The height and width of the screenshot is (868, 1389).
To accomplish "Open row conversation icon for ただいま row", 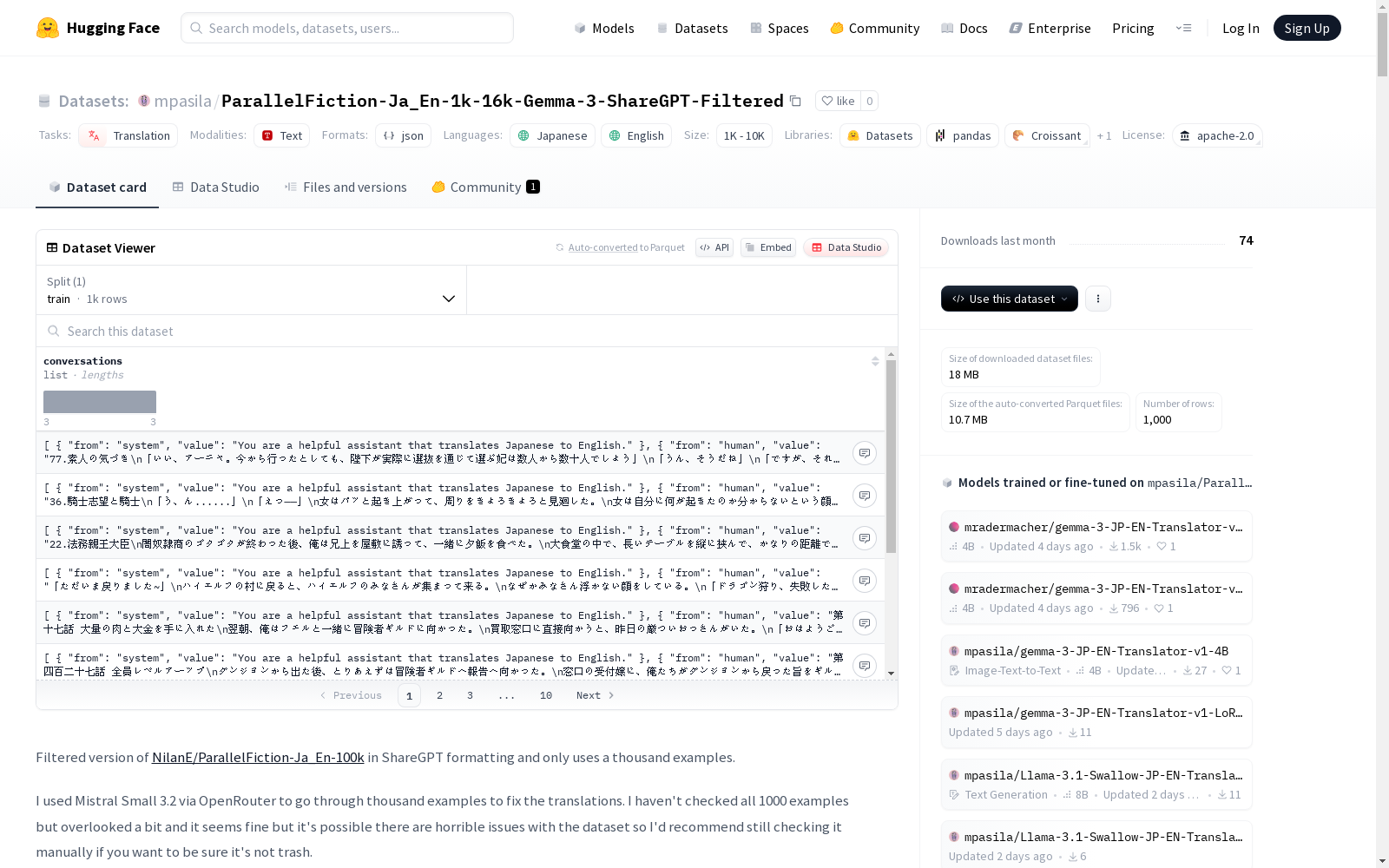I will click(x=865, y=581).
